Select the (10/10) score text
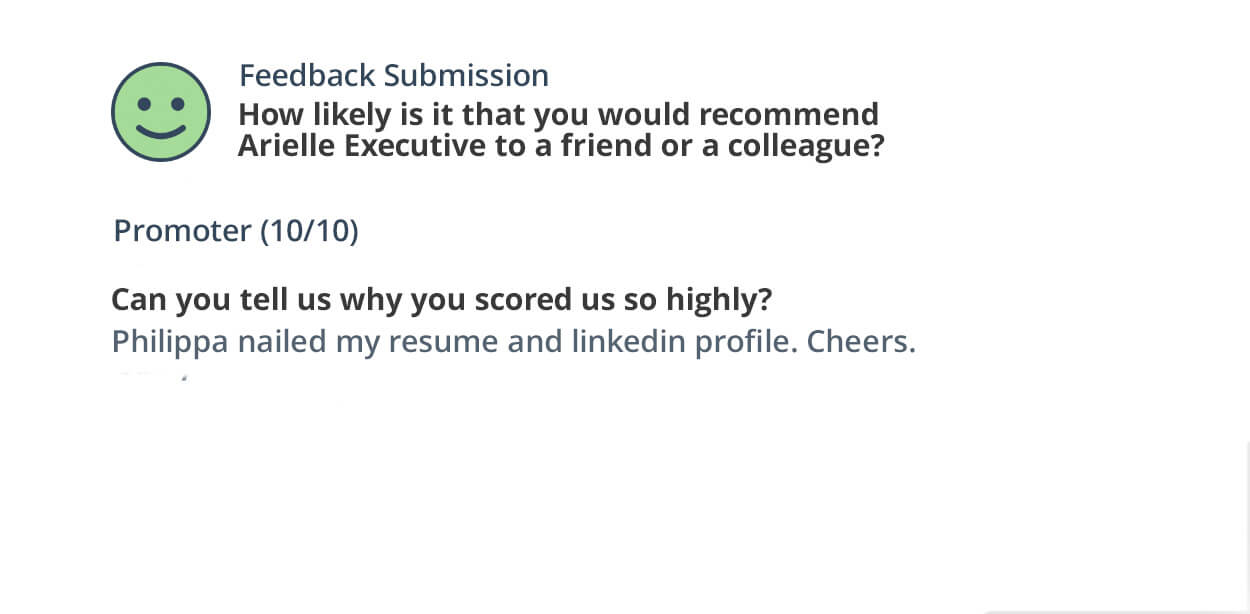The image size is (1250, 614). 309,231
